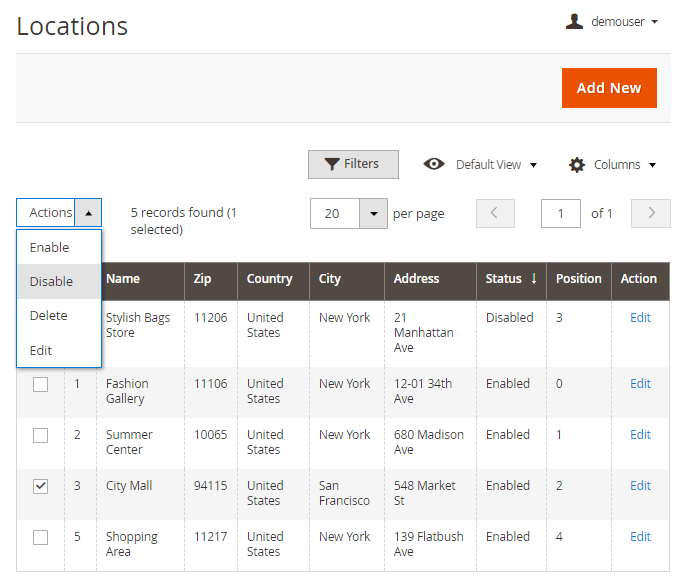Sort the table by Name column header
685x579 pixels.
[123, 279]
